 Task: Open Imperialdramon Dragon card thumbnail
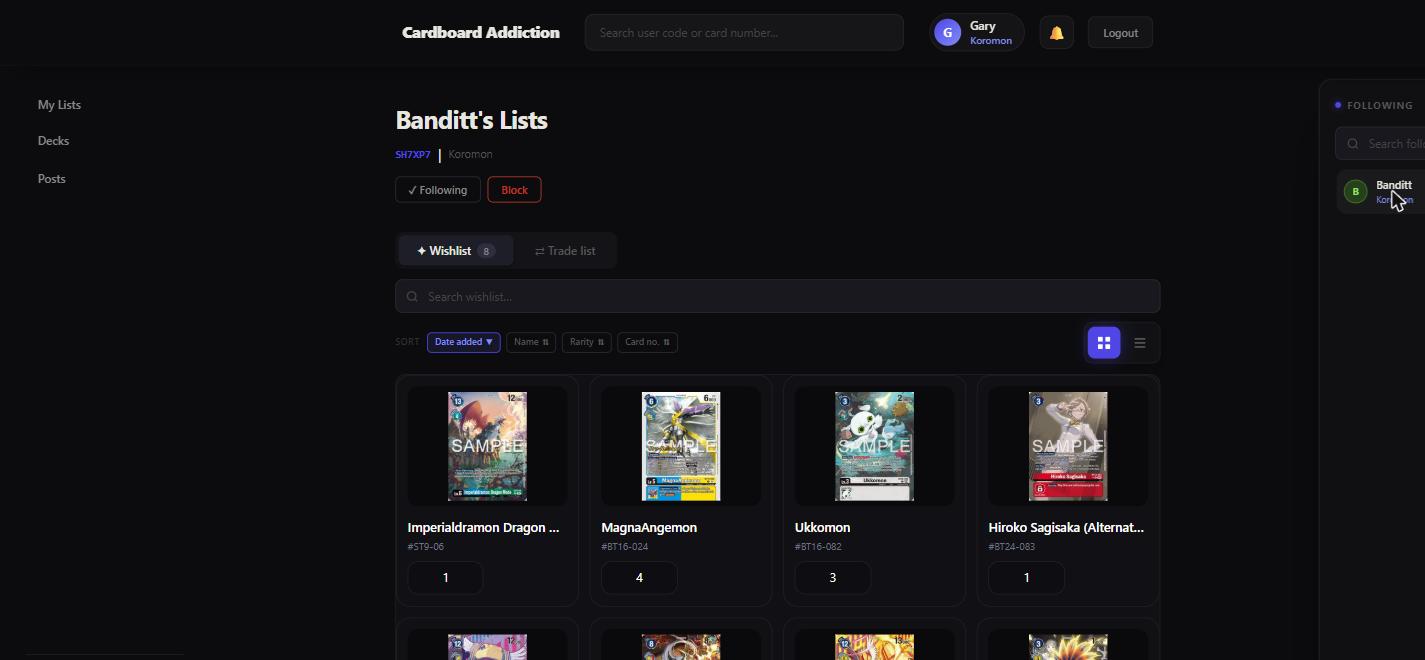pos(487,446)
